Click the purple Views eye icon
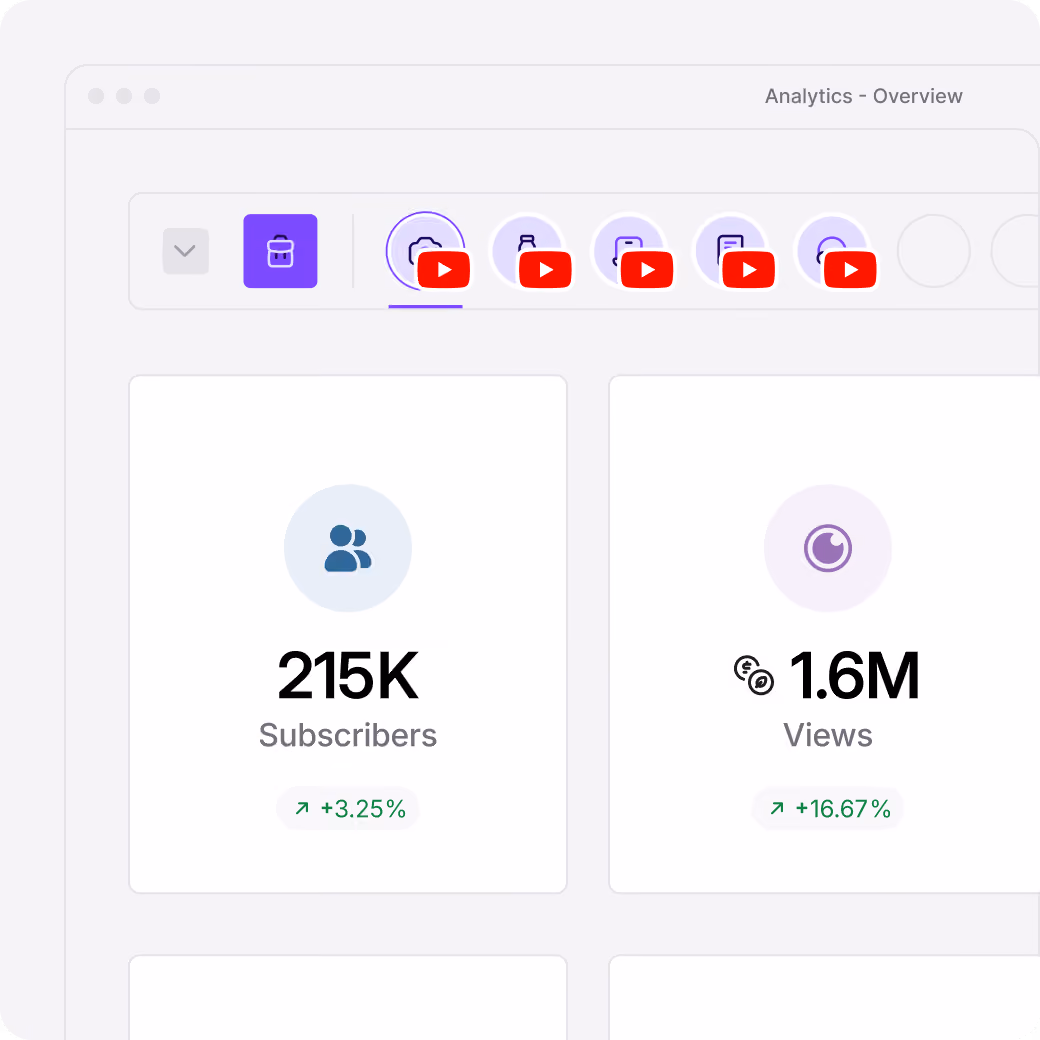The image size is (1040, 1040). coord(828,548)
